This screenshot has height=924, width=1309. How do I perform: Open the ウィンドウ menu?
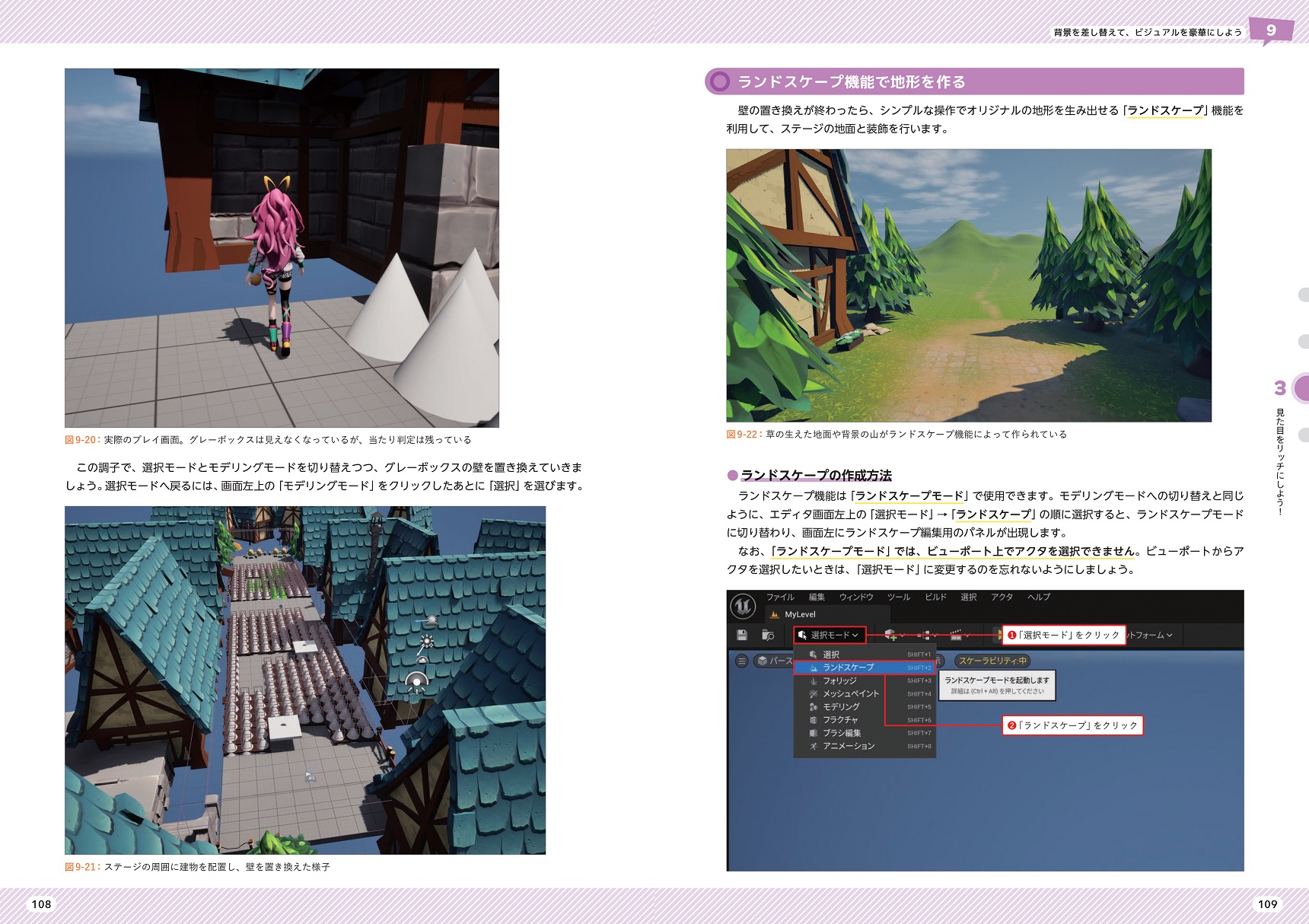click(855, 597)
